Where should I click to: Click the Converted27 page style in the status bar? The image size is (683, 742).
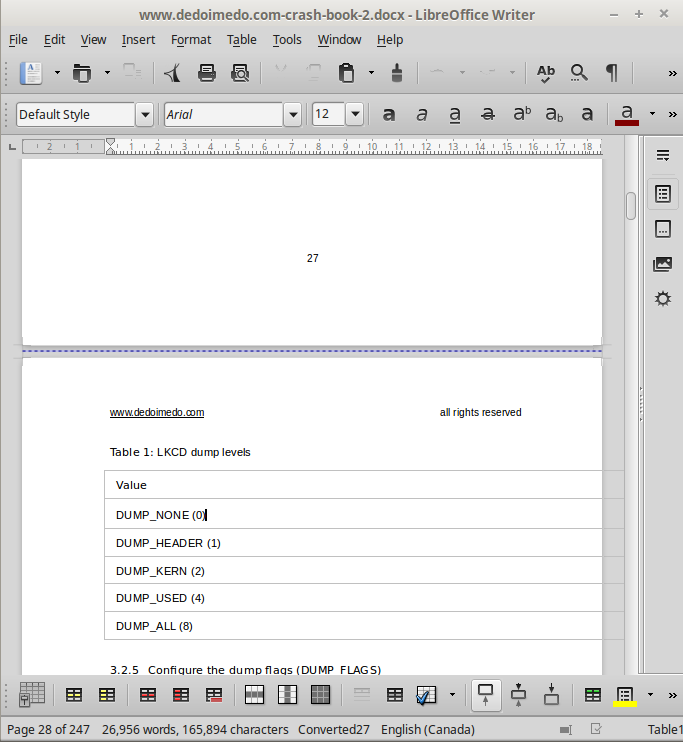pos(334,730)
